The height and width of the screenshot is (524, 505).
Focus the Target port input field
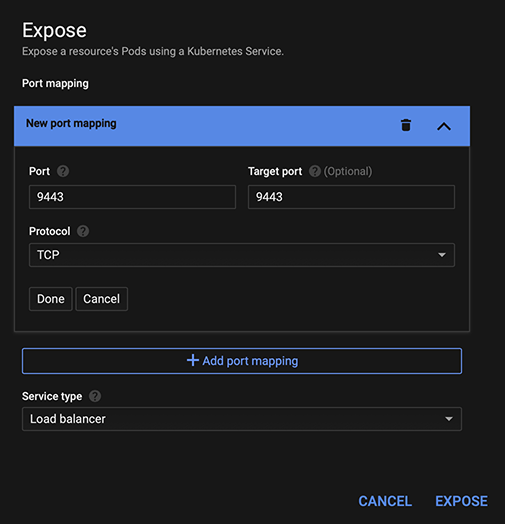pos(351,197)
